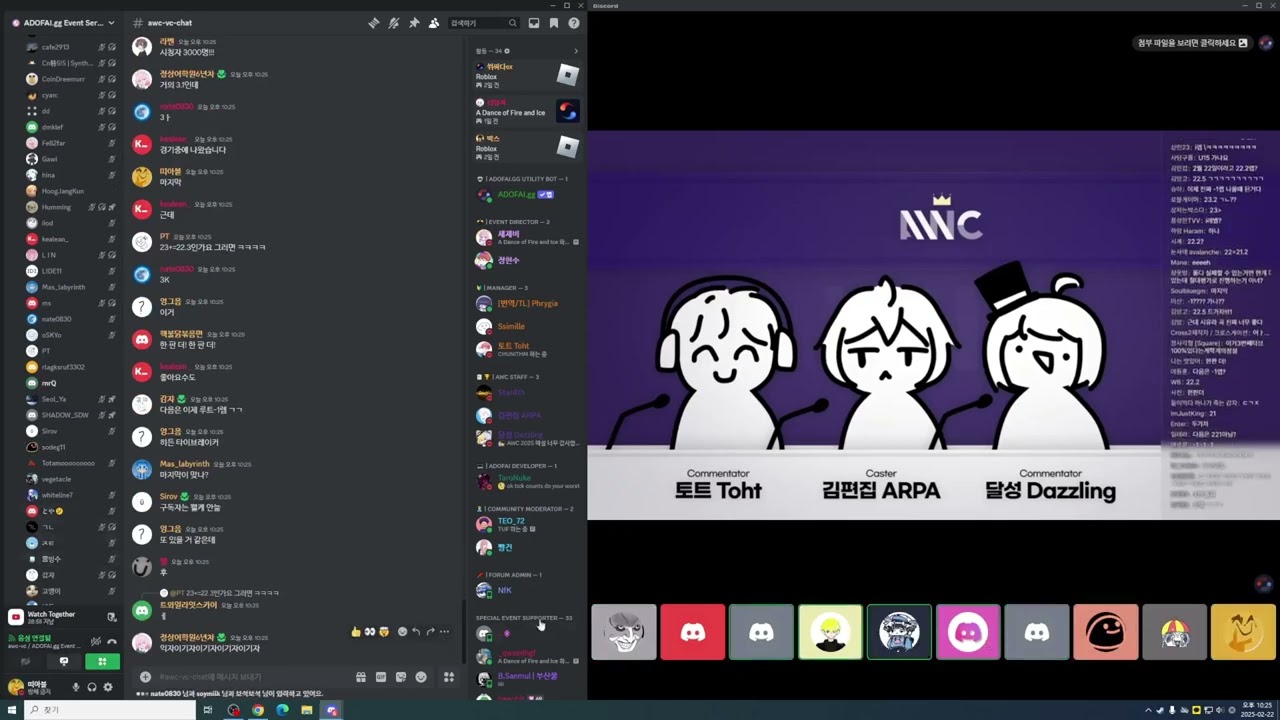
Task: Expand the activity section chevron in member list
Action: pyautogui.click(x=575, y=51)
